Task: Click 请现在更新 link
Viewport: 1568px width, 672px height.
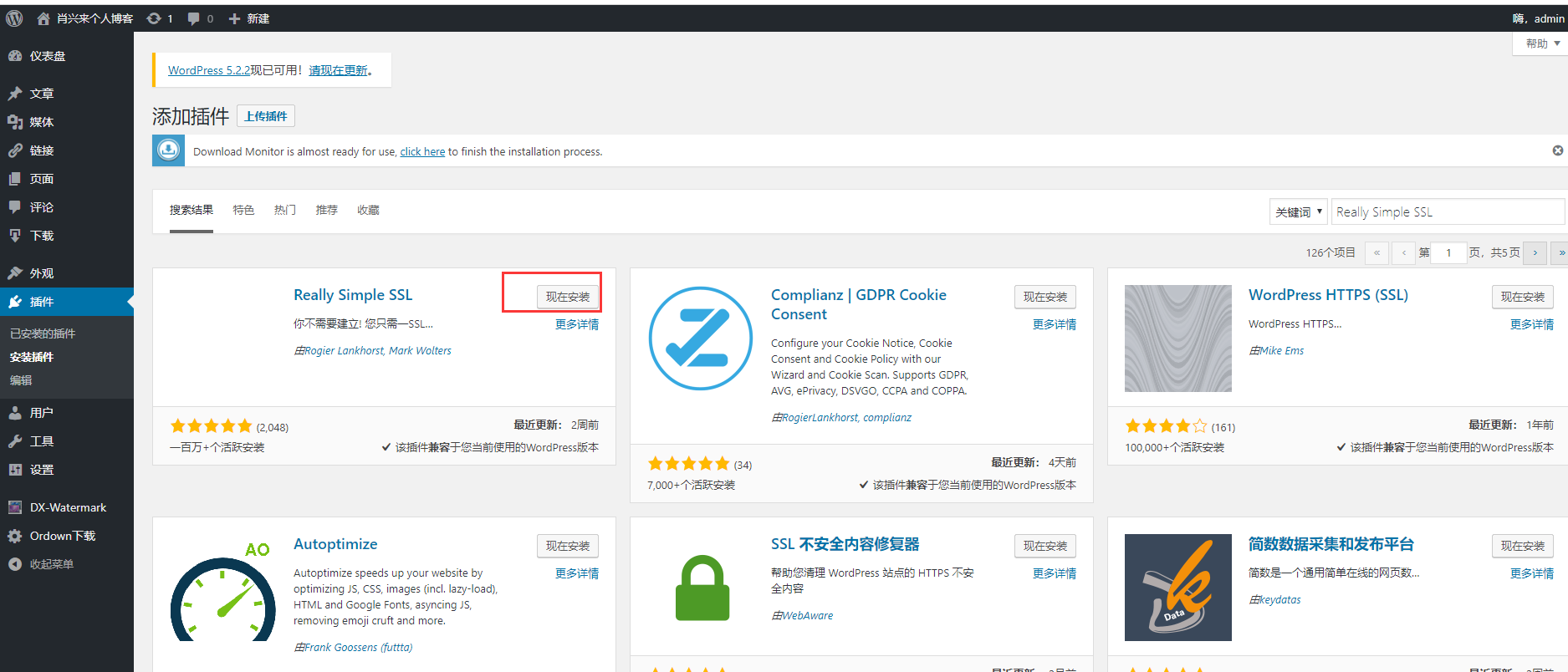Action: [339, 70]
